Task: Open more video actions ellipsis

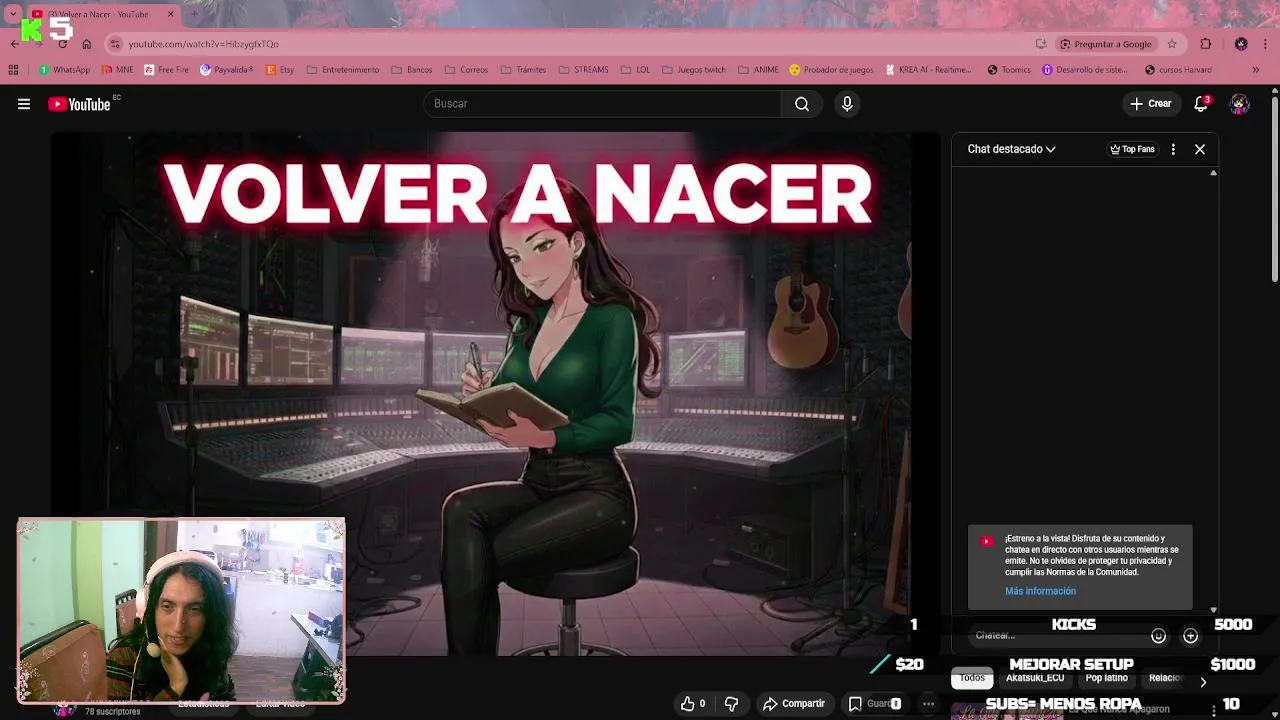Action: point(928,704)
